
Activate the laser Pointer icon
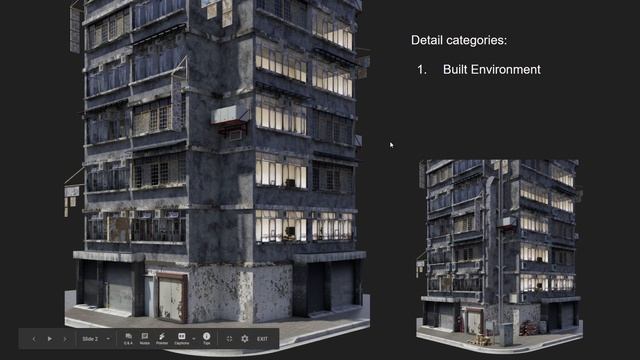[162, 338]
